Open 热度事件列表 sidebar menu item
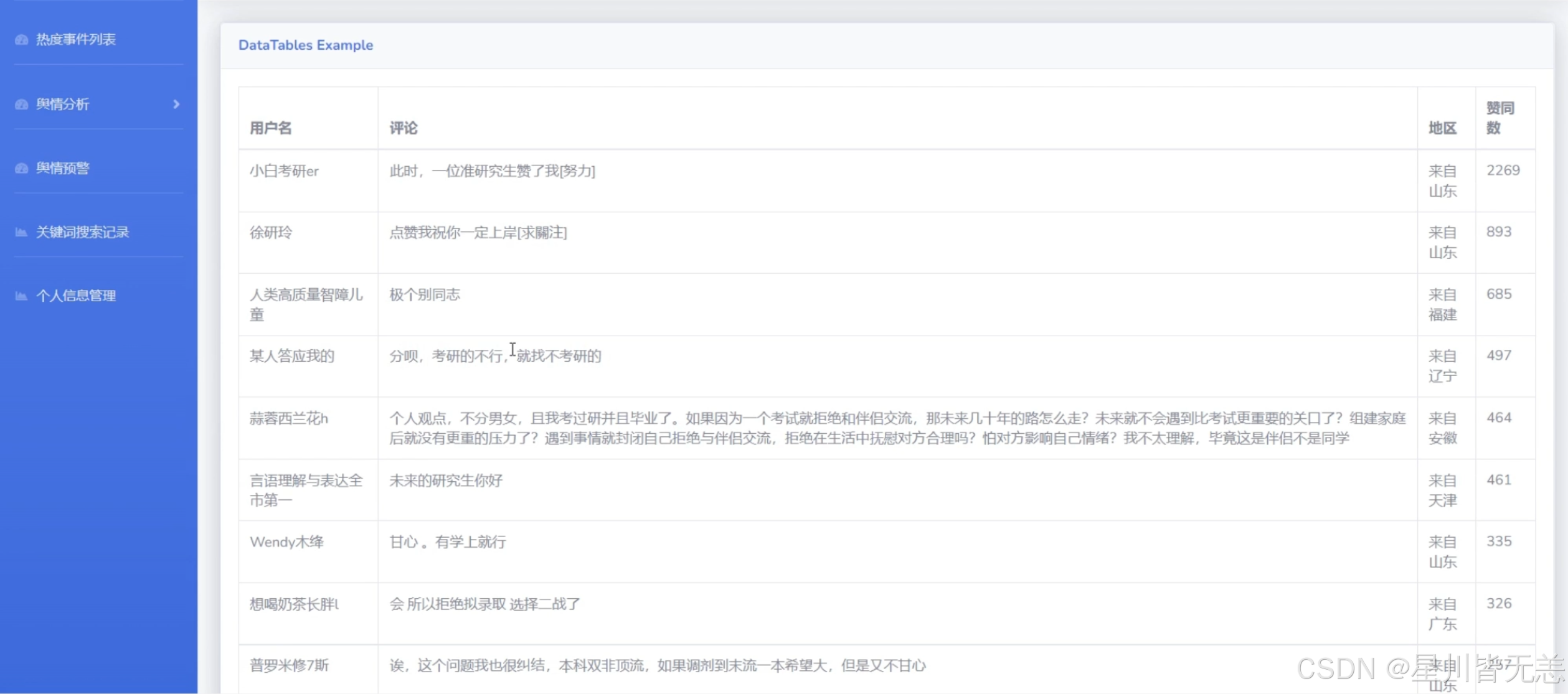The height and width of the screenshot is (694, 1568). click(75, 40)
